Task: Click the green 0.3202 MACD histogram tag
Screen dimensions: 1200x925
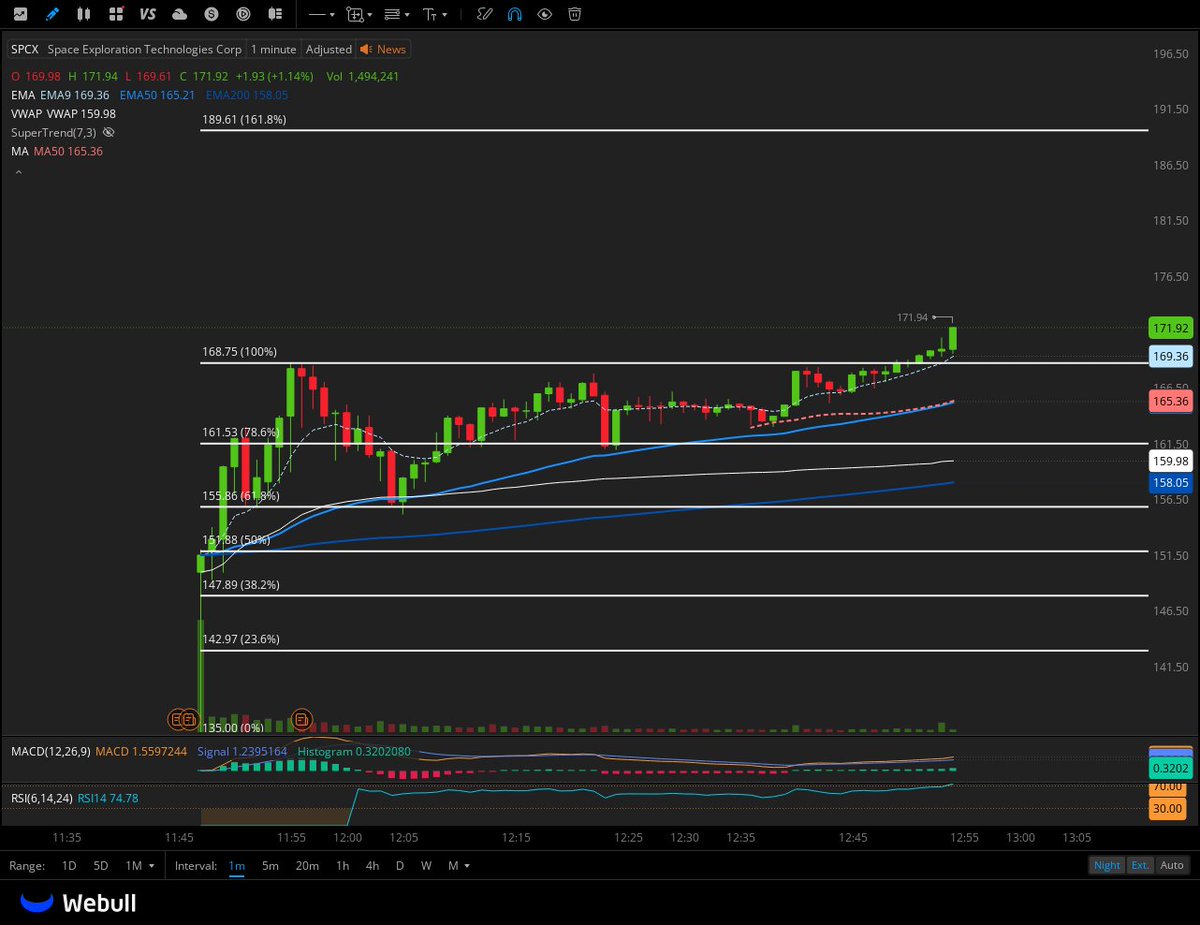Action: pyautogui.click(x=1170, y=769)
